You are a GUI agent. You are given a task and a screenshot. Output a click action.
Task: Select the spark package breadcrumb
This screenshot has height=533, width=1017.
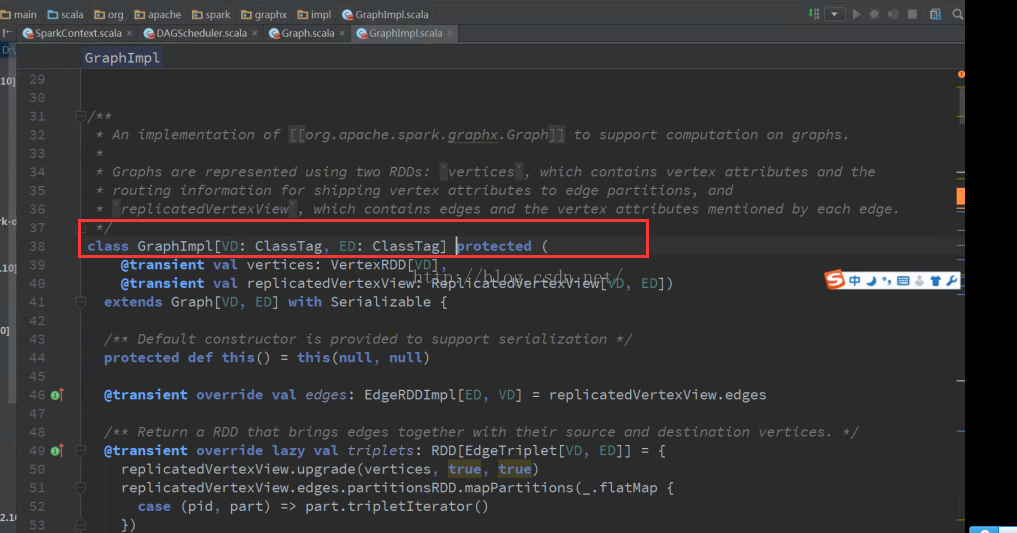click(211, 14)
